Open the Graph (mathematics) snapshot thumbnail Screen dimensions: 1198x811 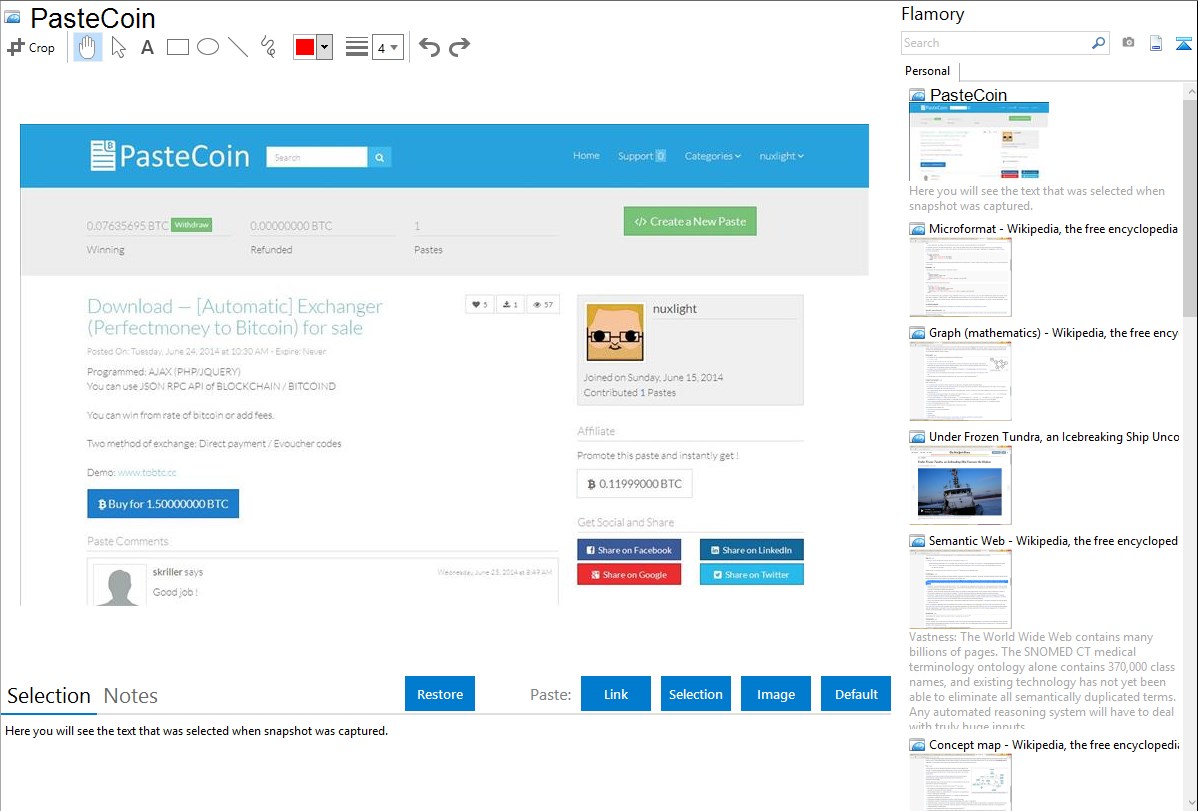[x=960, y=381]
